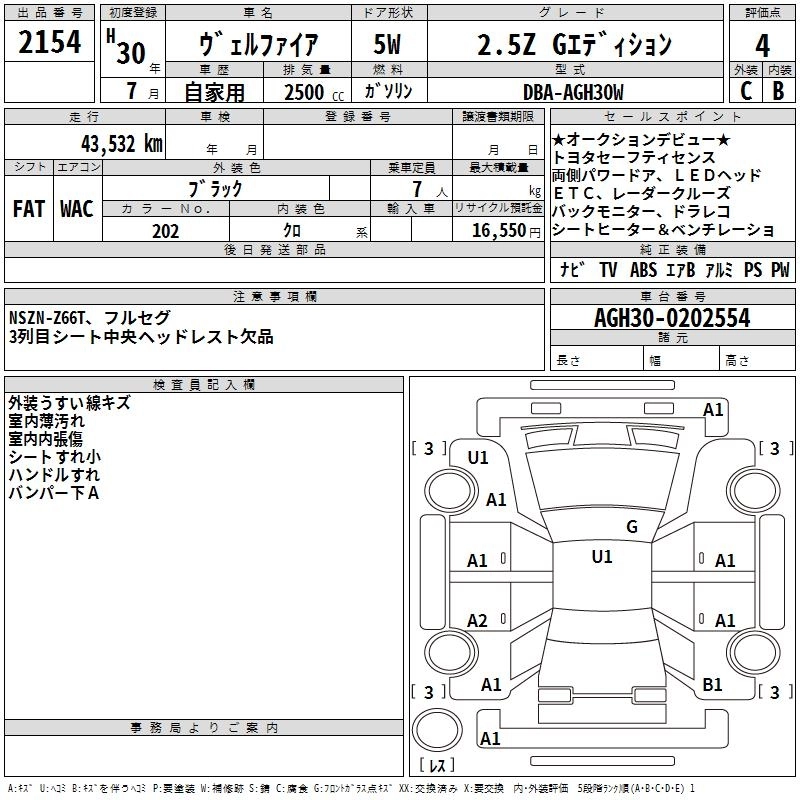Click the U1 mark on the roof
This screenshot has height=800, width=800.
point(601,557)
